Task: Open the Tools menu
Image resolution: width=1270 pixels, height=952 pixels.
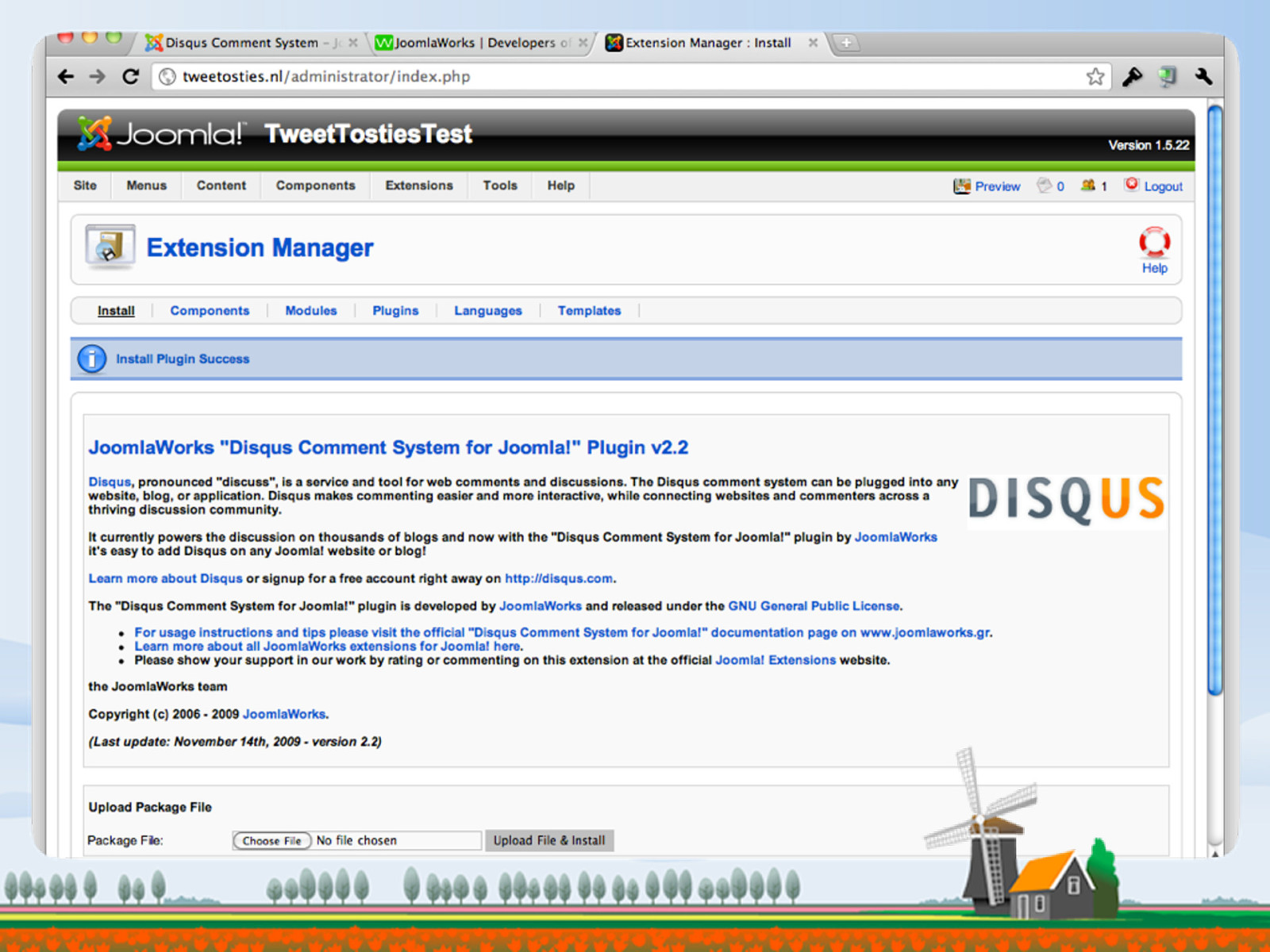Action: tap(500, 186)
